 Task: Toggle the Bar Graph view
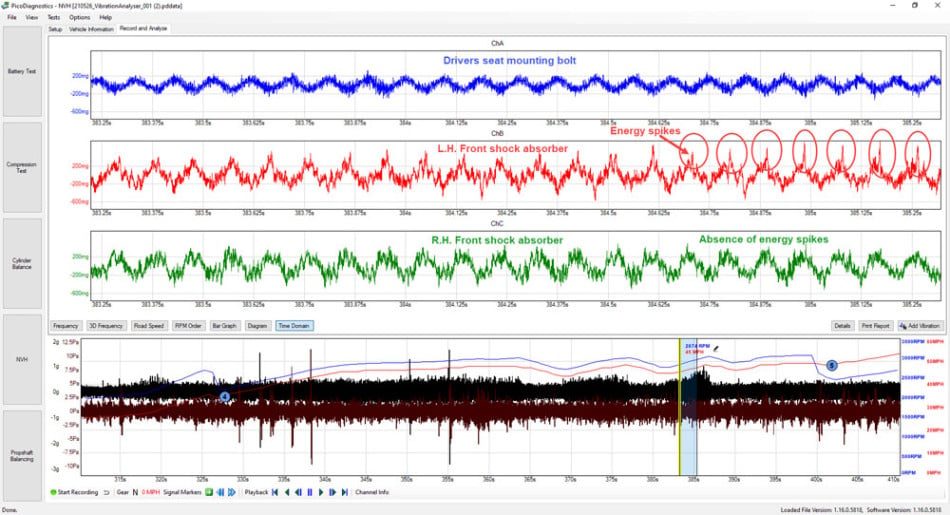click(224, 326)
